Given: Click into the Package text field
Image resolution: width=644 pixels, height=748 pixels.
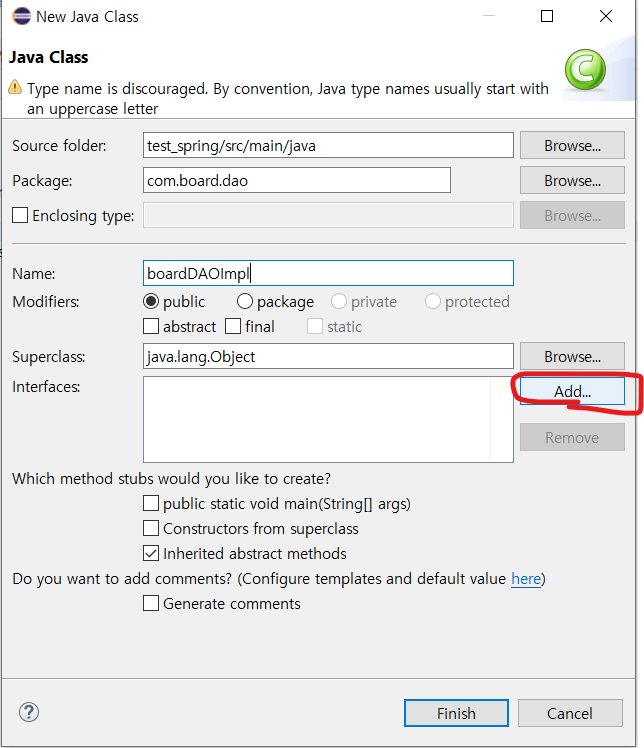Looking at the screenshot, I should point(297,180).
